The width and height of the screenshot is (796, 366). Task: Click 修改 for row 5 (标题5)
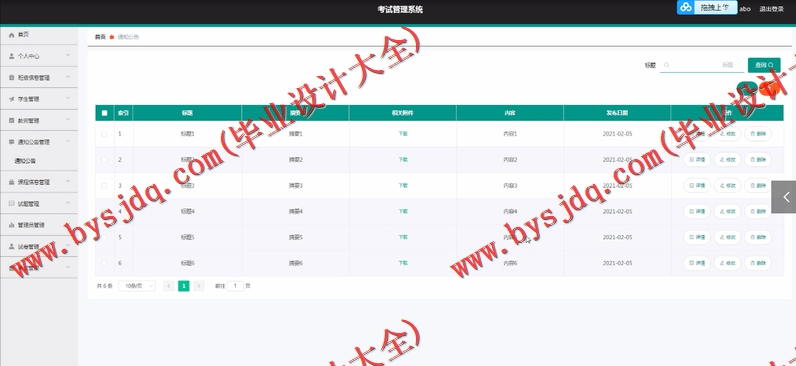click(x=727, y=237)
